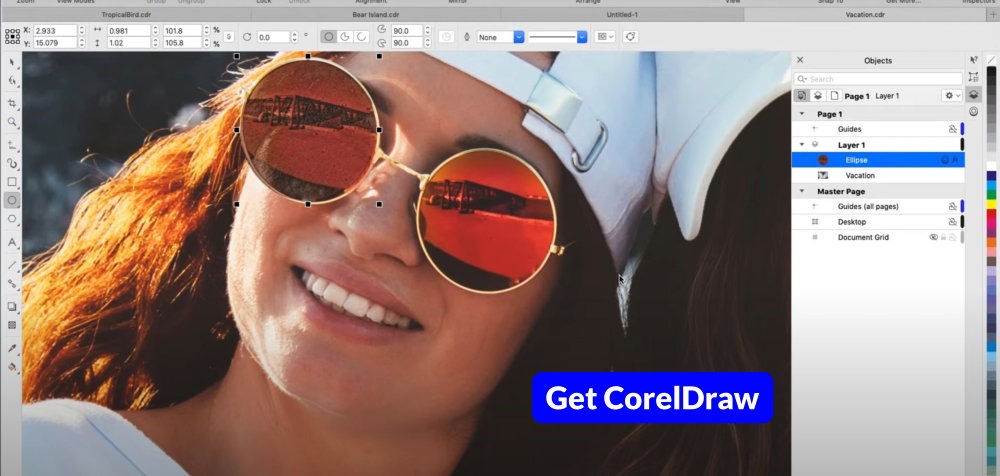
Task: Close the Objects panel
Action: (800, 60)
